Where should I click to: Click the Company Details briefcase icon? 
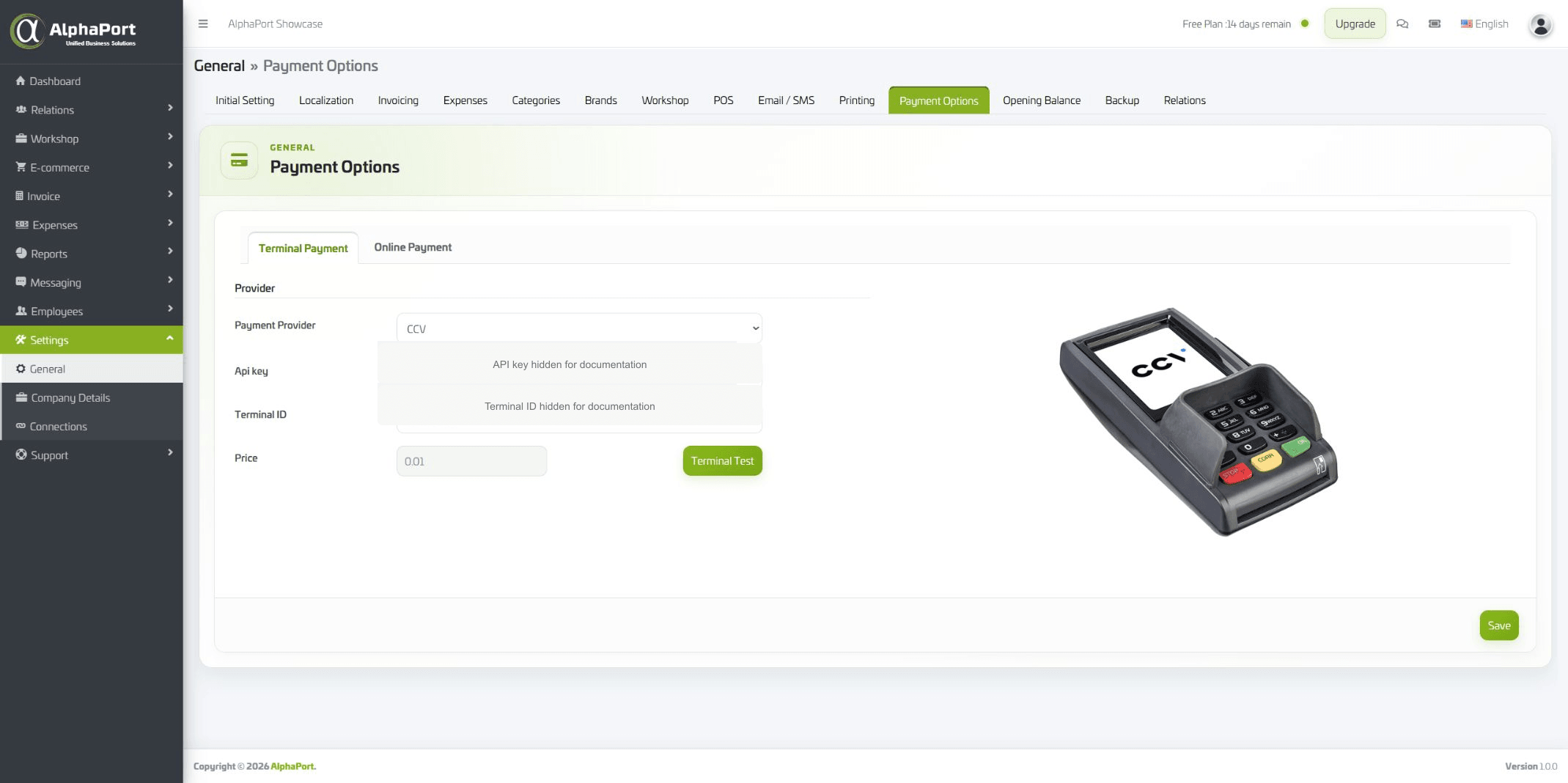tap(21, 397)
